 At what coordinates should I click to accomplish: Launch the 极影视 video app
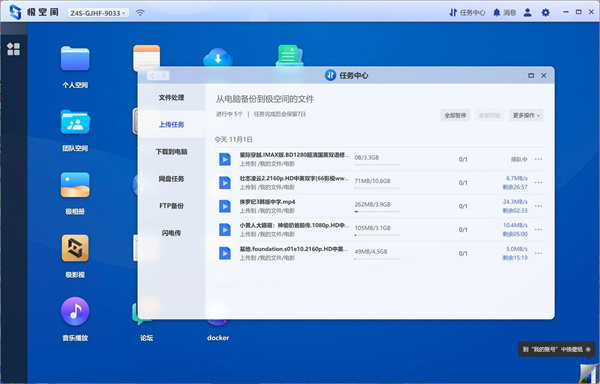point(75,248)
